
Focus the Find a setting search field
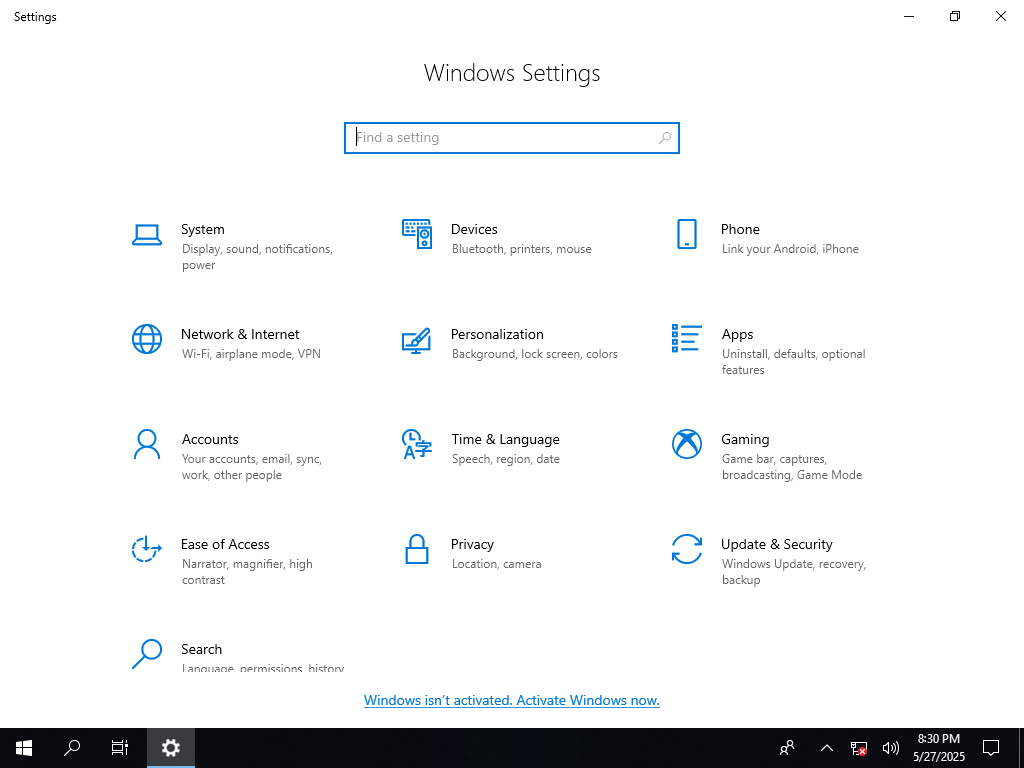click(512, 138)
